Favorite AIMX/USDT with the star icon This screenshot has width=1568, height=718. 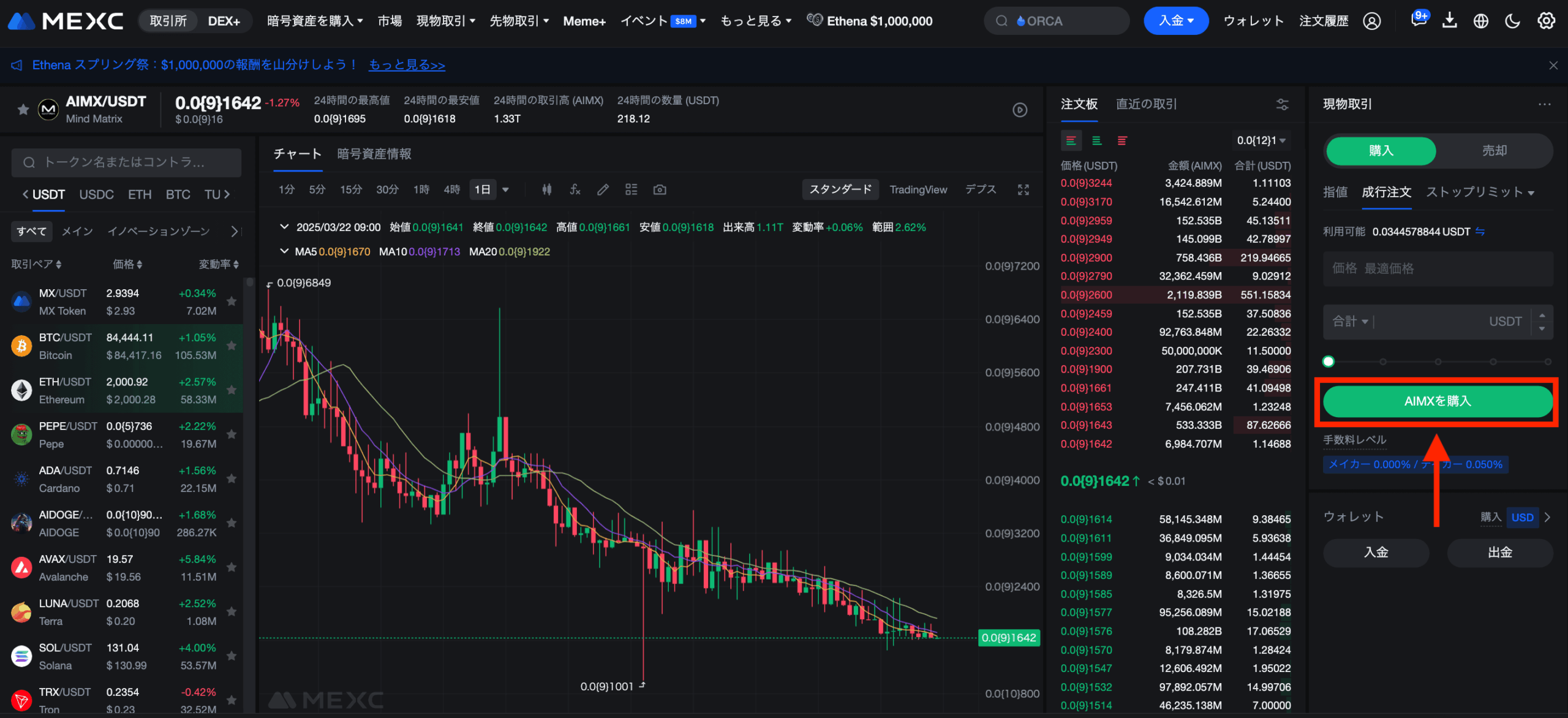pyautogui.click(x=23, y=110)
